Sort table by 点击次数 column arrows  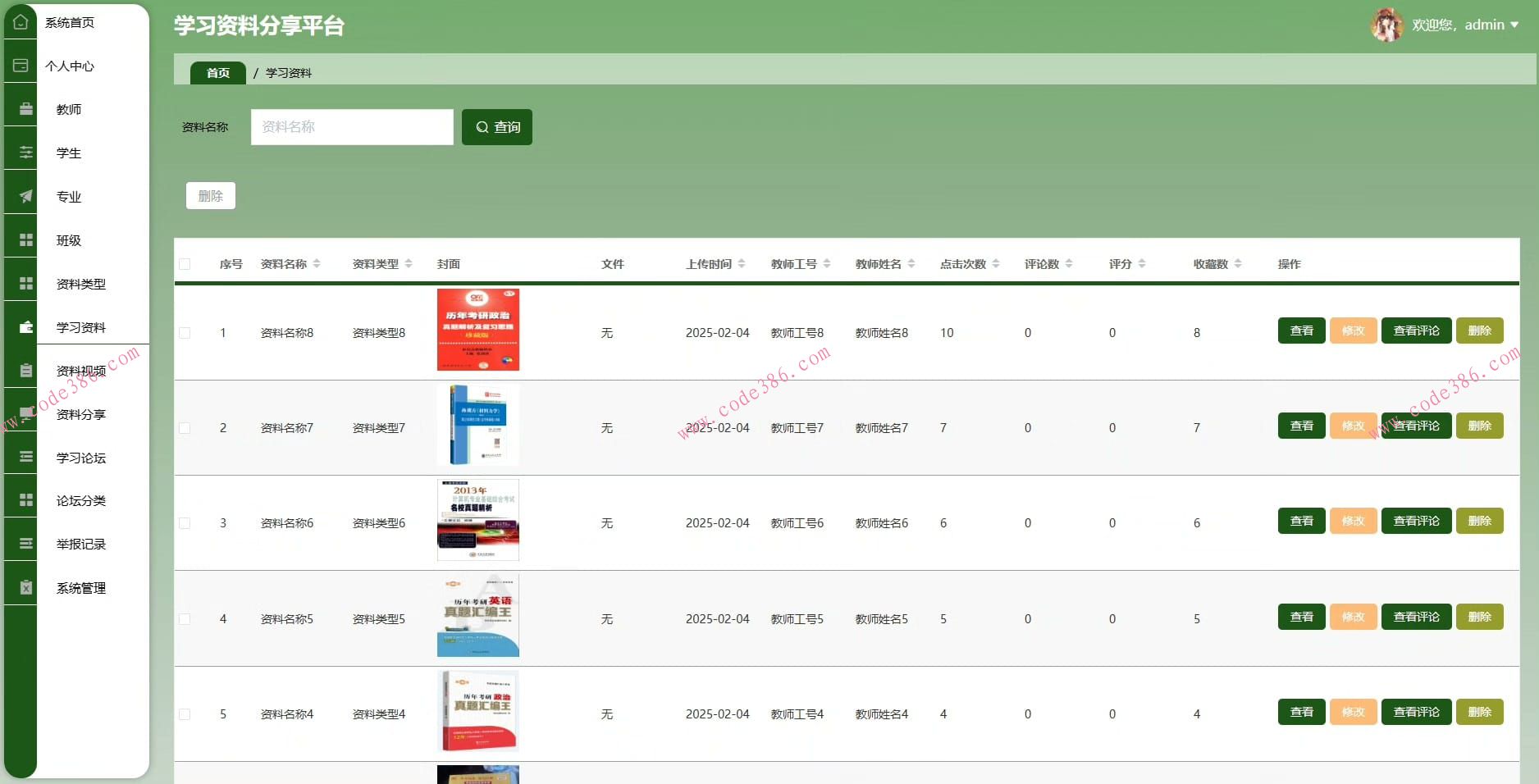point(995,264)
